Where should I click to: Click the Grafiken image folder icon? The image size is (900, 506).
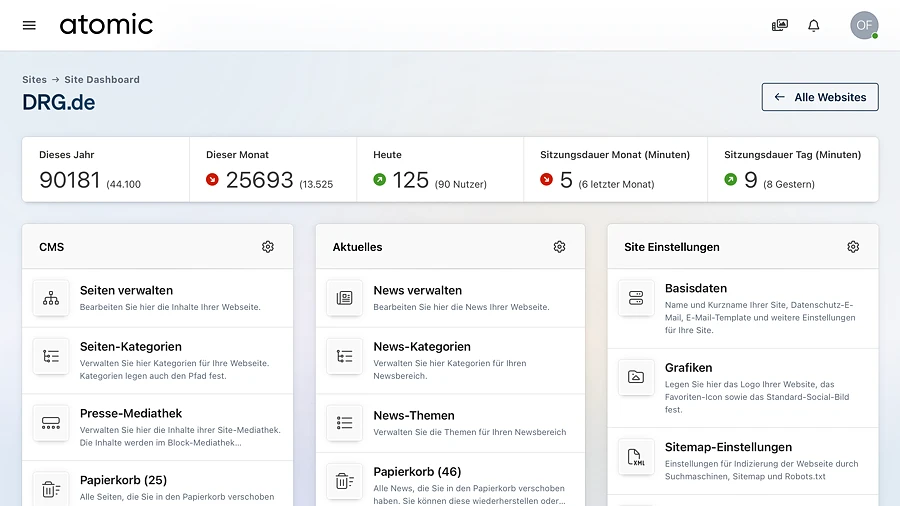coord(636,377)
